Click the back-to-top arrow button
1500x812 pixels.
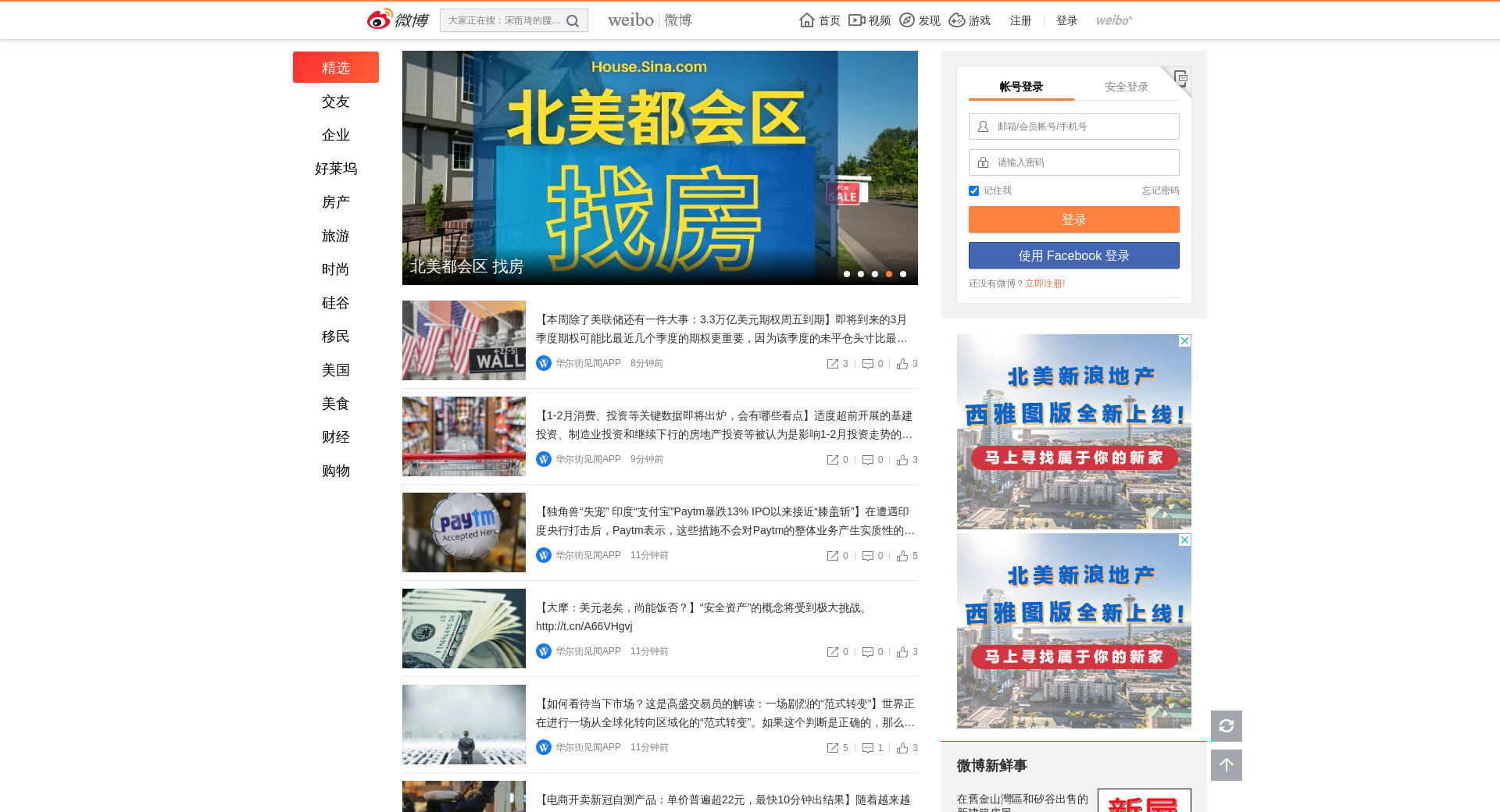tap(1227, 765)
